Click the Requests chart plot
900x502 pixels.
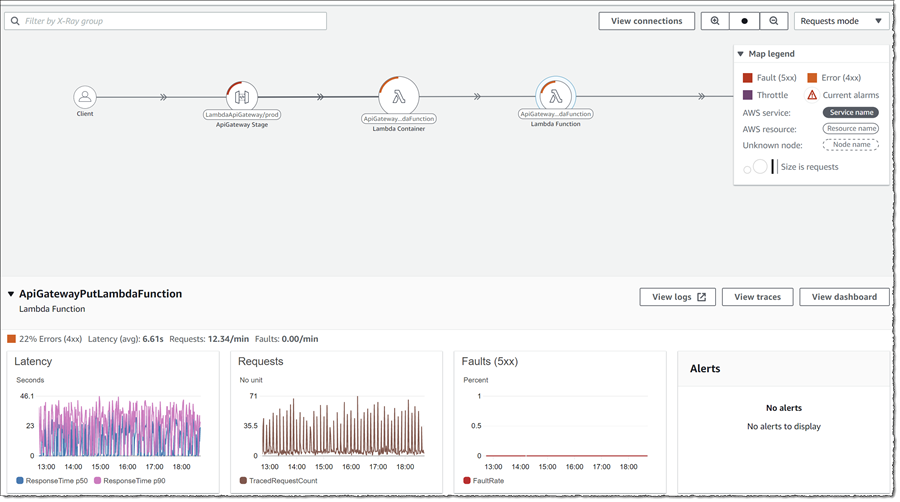(x=343, y=426)
